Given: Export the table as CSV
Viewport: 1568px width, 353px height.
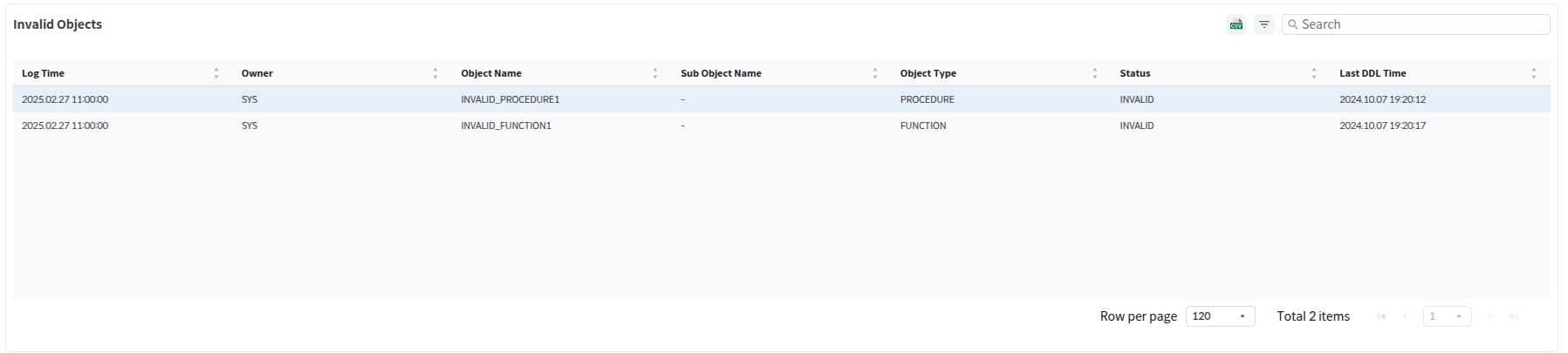Looking at the screenshot, I should (1236, 24).
